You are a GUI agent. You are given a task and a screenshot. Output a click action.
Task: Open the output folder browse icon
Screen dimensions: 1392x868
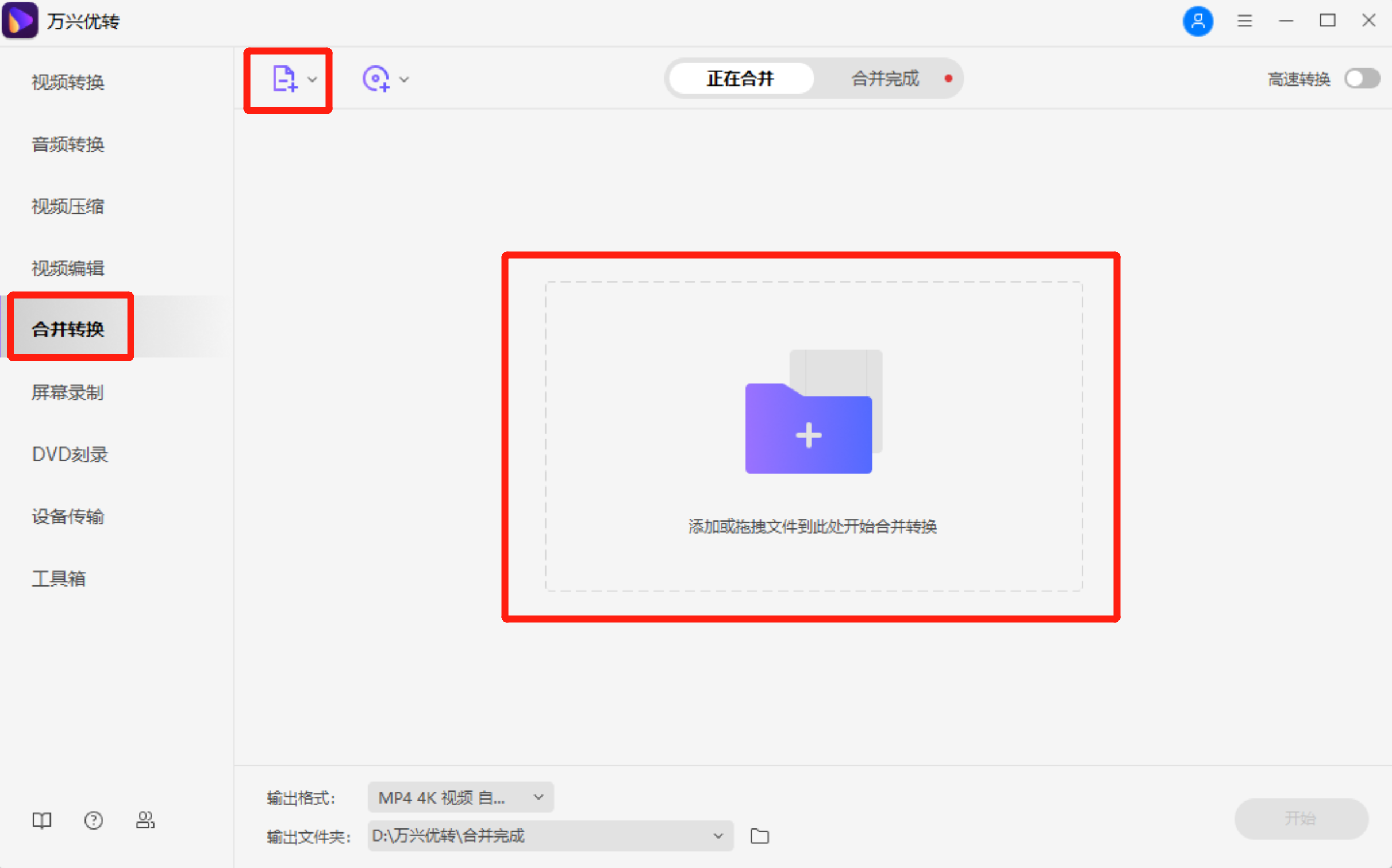click(759, 836)
